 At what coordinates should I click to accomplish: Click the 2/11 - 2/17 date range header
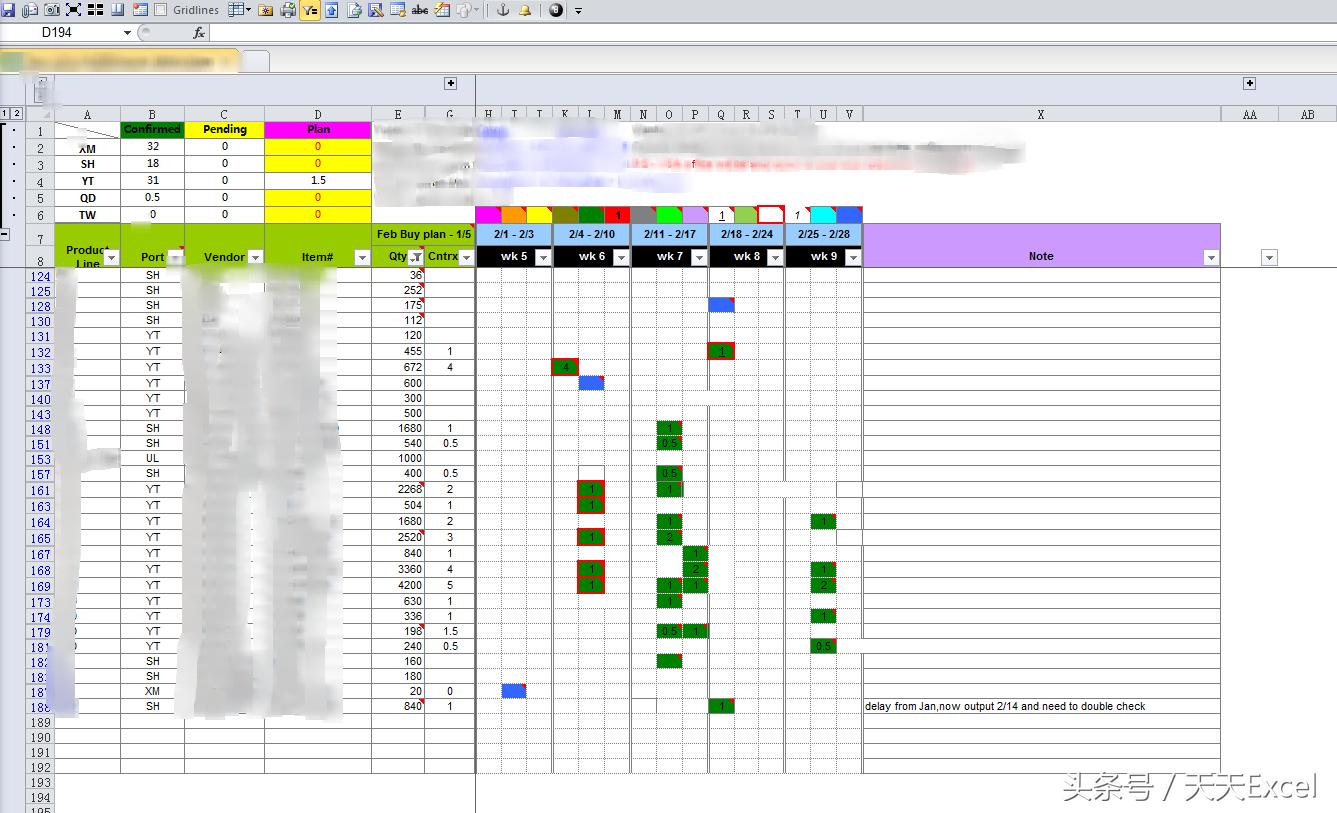tap(670, 234)
